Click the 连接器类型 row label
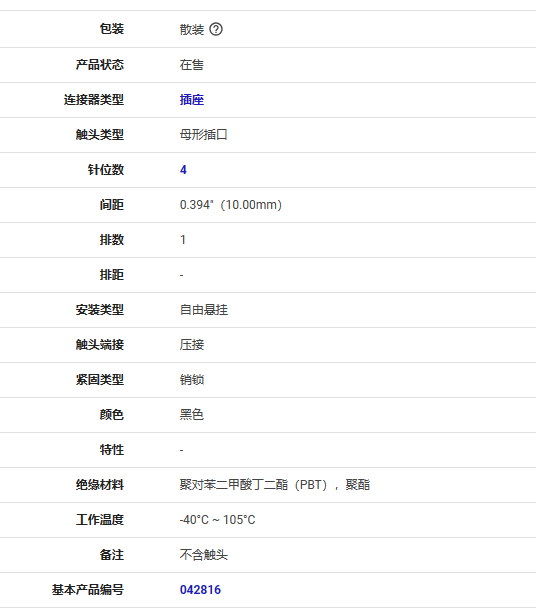 coord(94,100)
